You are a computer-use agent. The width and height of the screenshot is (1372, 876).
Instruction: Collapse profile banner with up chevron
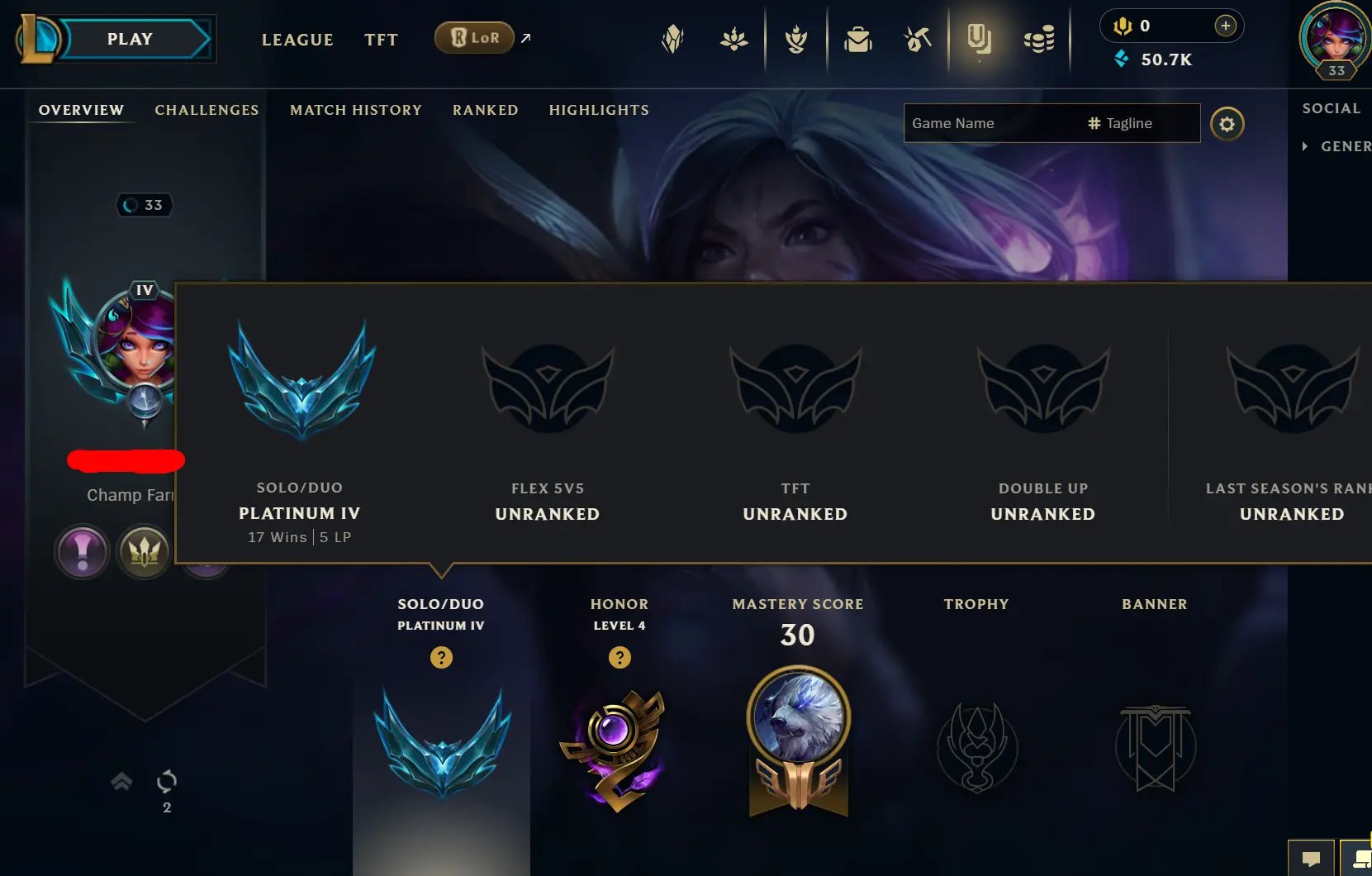pos(121,781)
